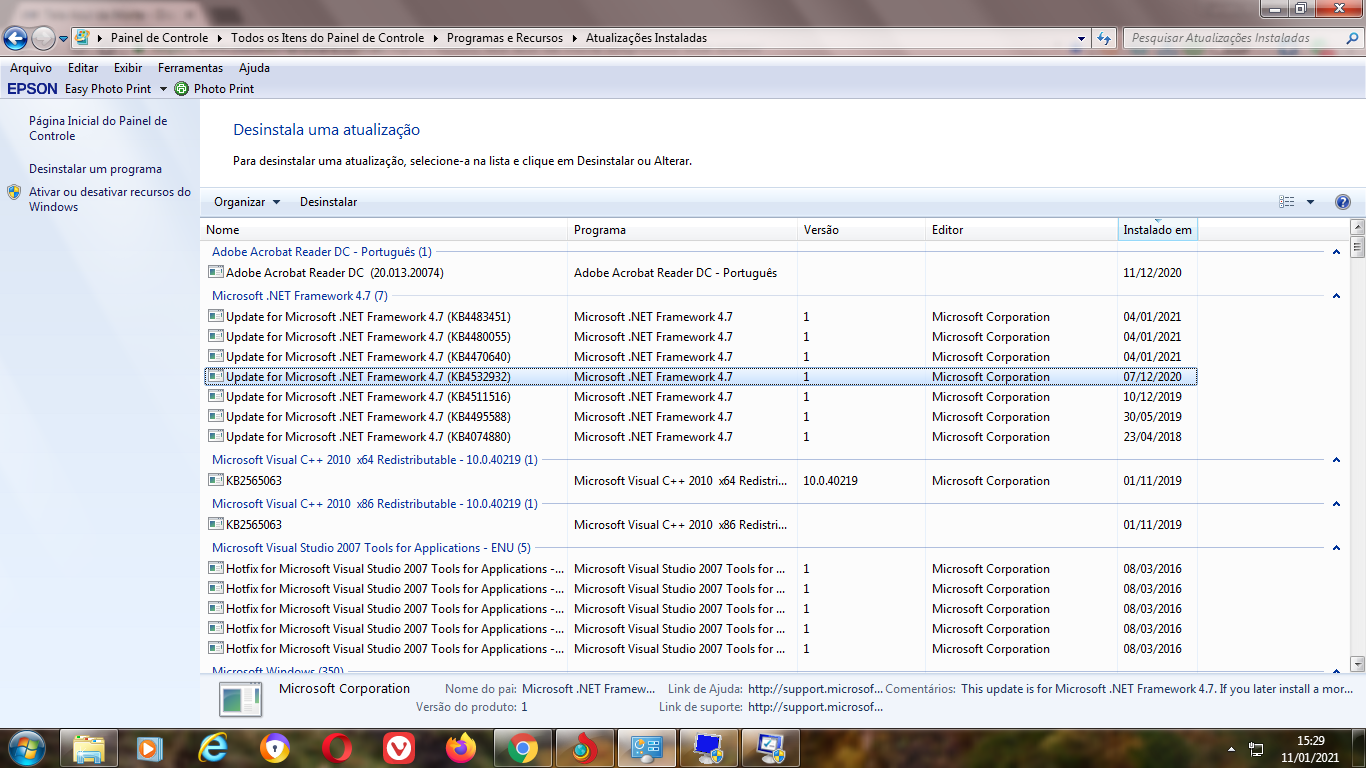Click the list scrollbar down arrow
The width and height of the screenshot is (1366, 768).
(x=1357, y=663)
